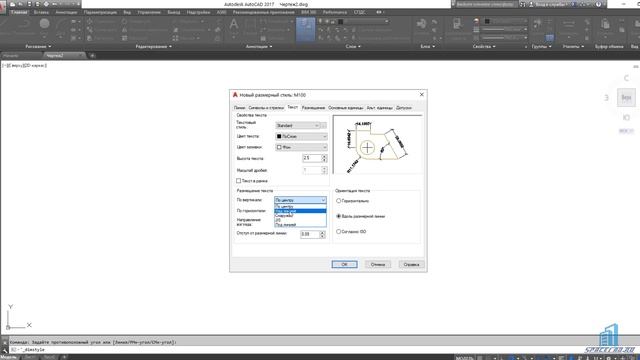Open the Layer Properties icon in ribbon
Viewport: 640px width, 360px height.
[305, 29]
